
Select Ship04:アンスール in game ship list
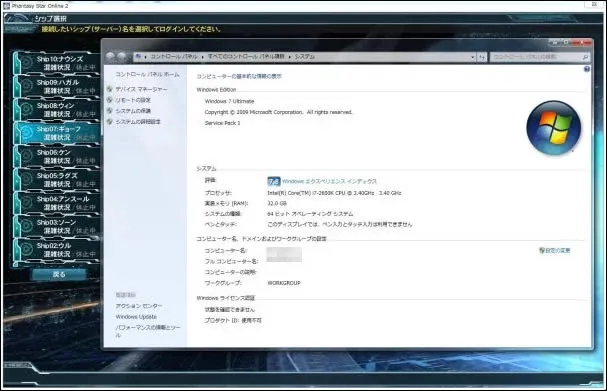click(57, 203)
